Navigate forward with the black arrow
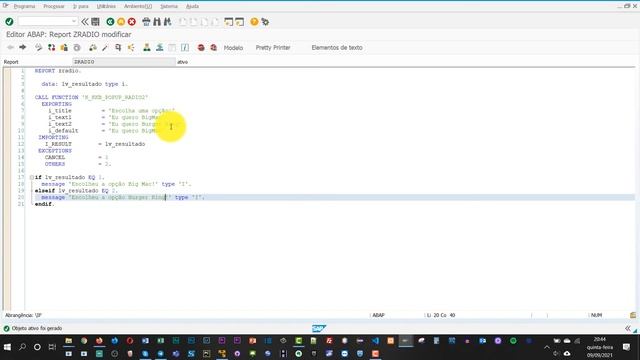Viewport: 640px width, 360px height. pyautogui.click(x=23, y=47)
